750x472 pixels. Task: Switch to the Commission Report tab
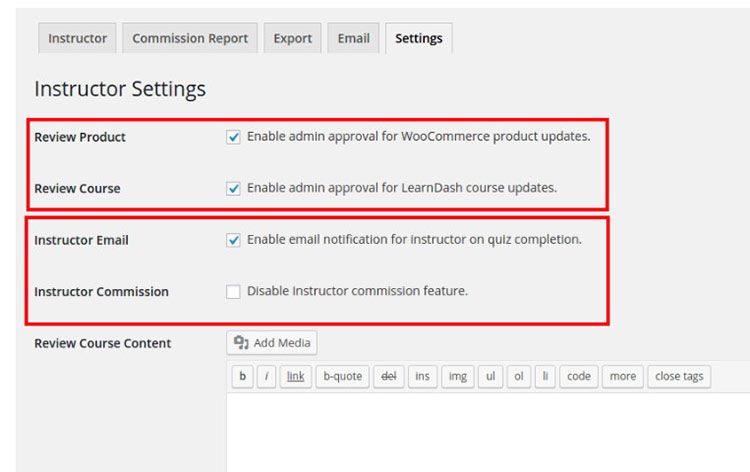pyautogui.click(x=190, y=39)
